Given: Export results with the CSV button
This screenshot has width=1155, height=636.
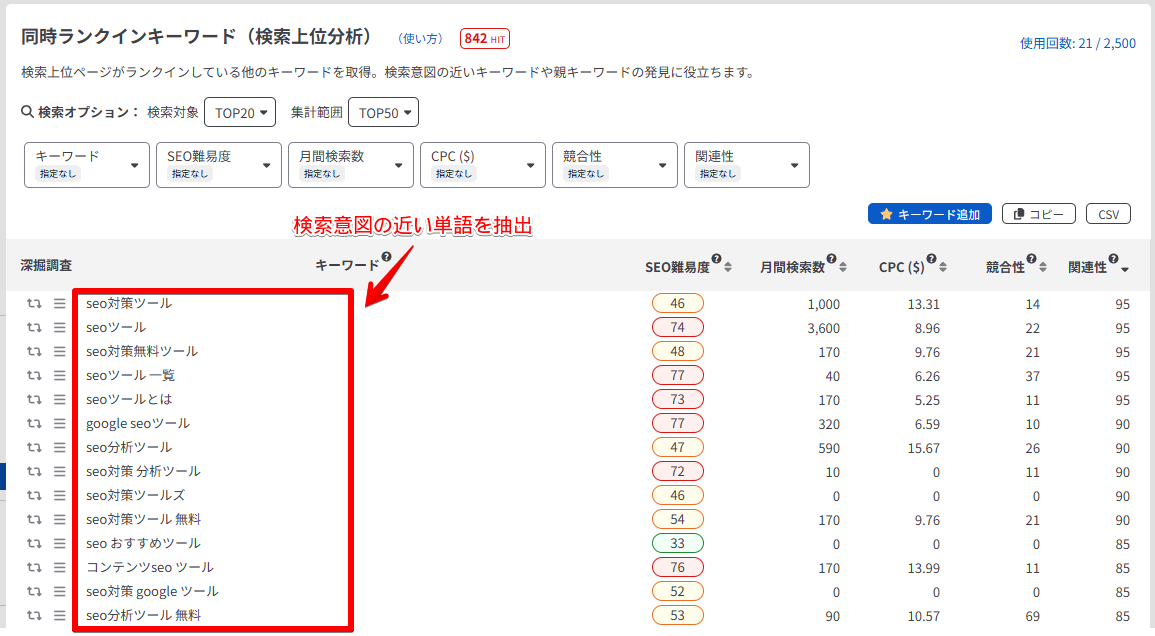Looking at the screenshot, I should (x=1108, y=214).
